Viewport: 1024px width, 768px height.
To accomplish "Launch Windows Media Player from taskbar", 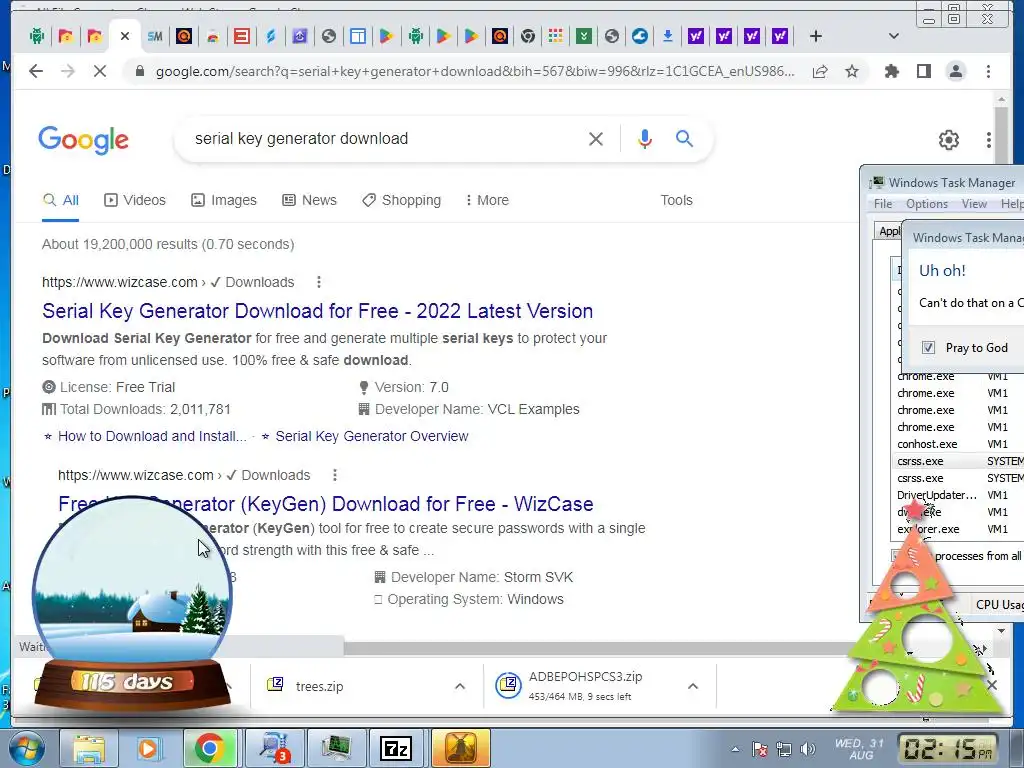I will [148, 748].
